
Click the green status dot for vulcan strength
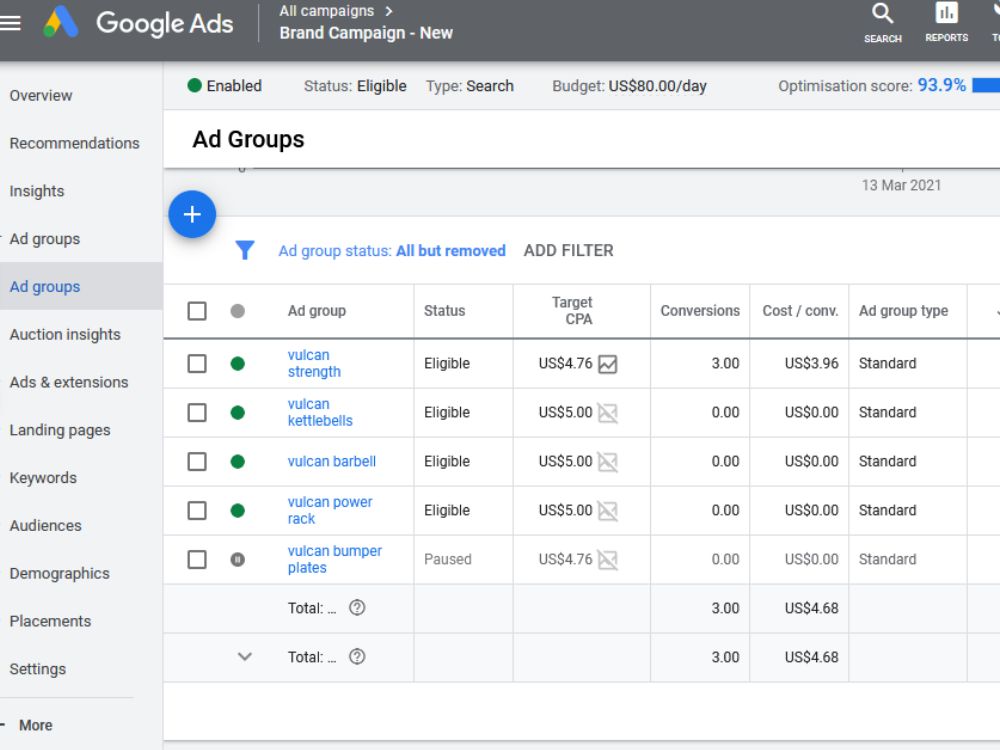coord(237,364)
